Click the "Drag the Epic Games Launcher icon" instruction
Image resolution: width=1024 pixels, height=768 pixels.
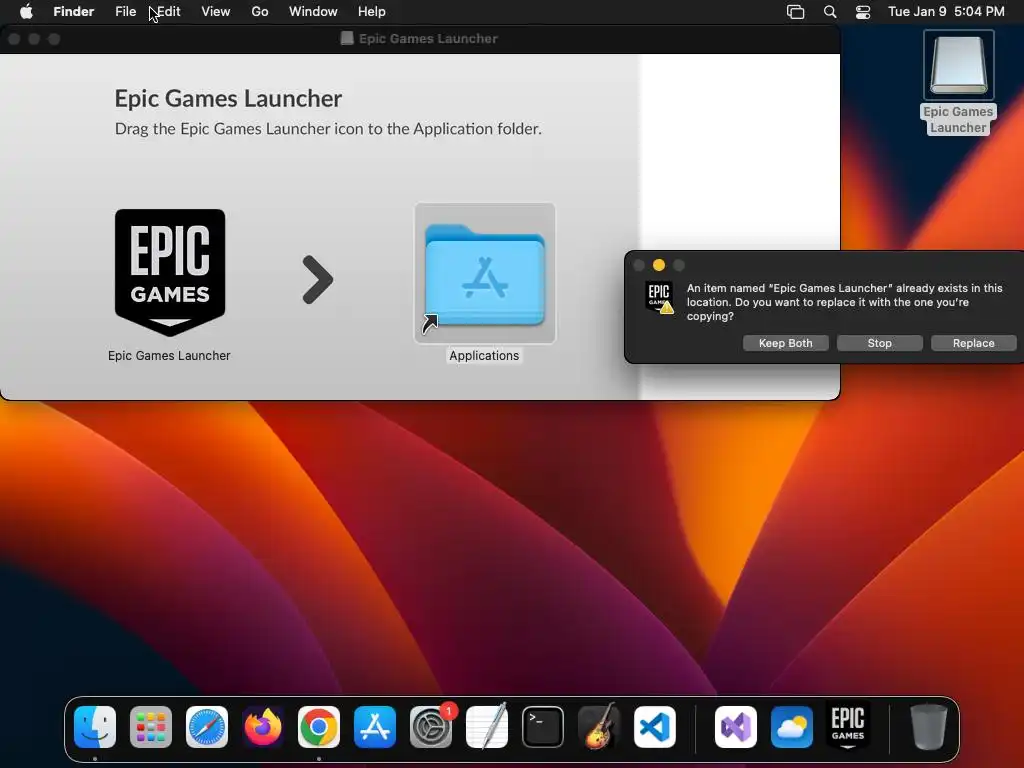click(328, 129)
